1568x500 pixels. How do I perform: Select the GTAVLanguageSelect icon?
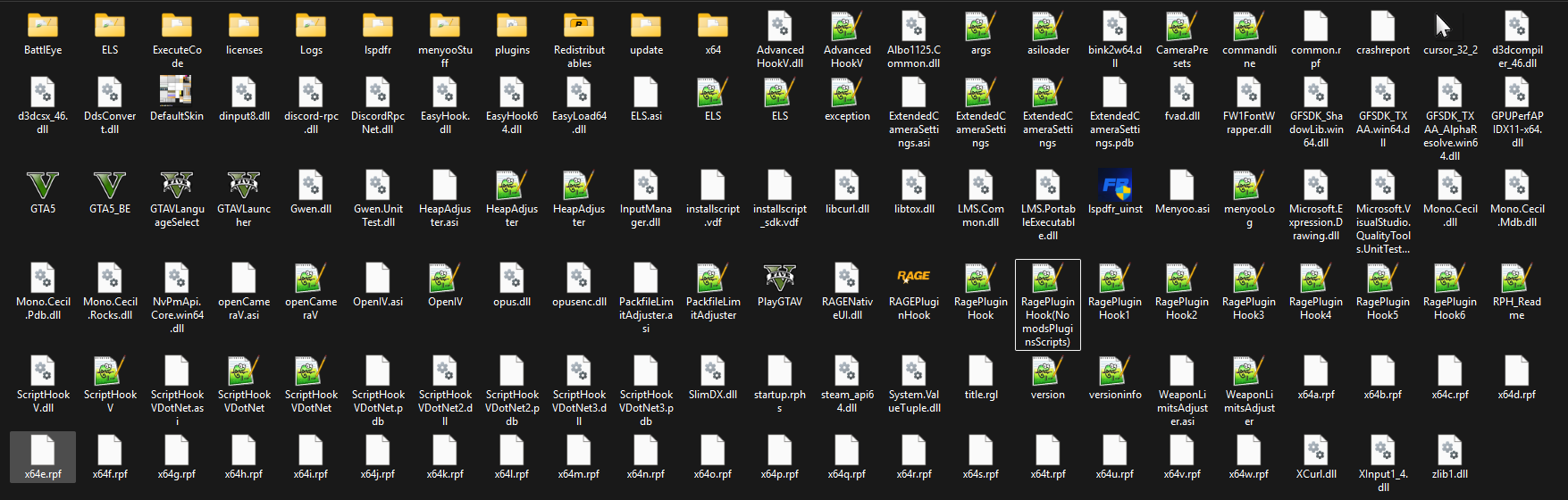[177, 186]
